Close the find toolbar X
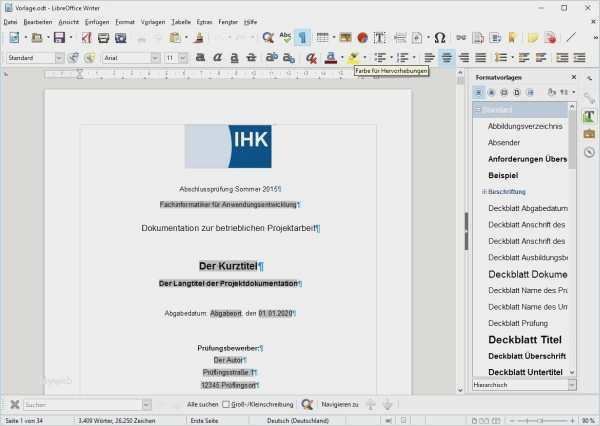 coord(15,404)
